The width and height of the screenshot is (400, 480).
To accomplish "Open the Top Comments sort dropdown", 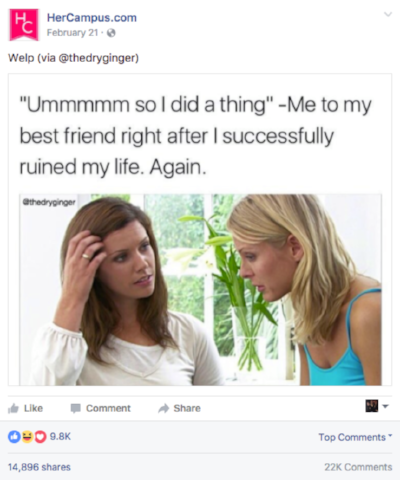I will (355, 437).
